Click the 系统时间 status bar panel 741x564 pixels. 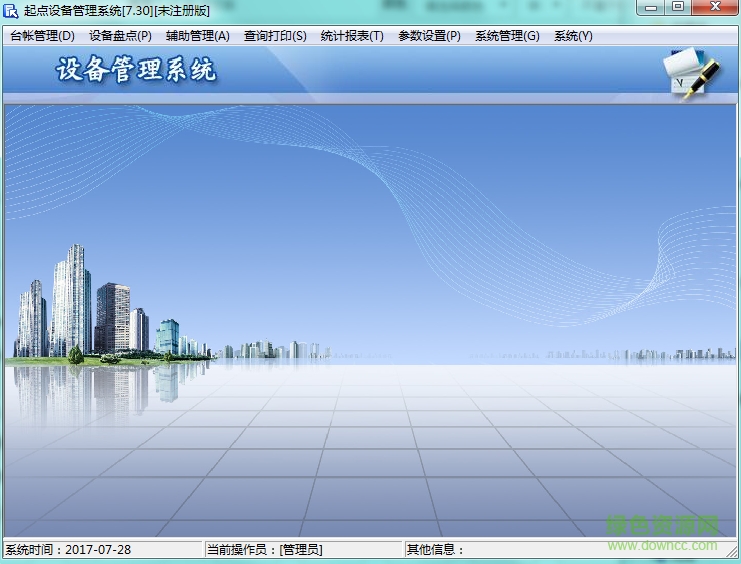click(x=68, y=549)
